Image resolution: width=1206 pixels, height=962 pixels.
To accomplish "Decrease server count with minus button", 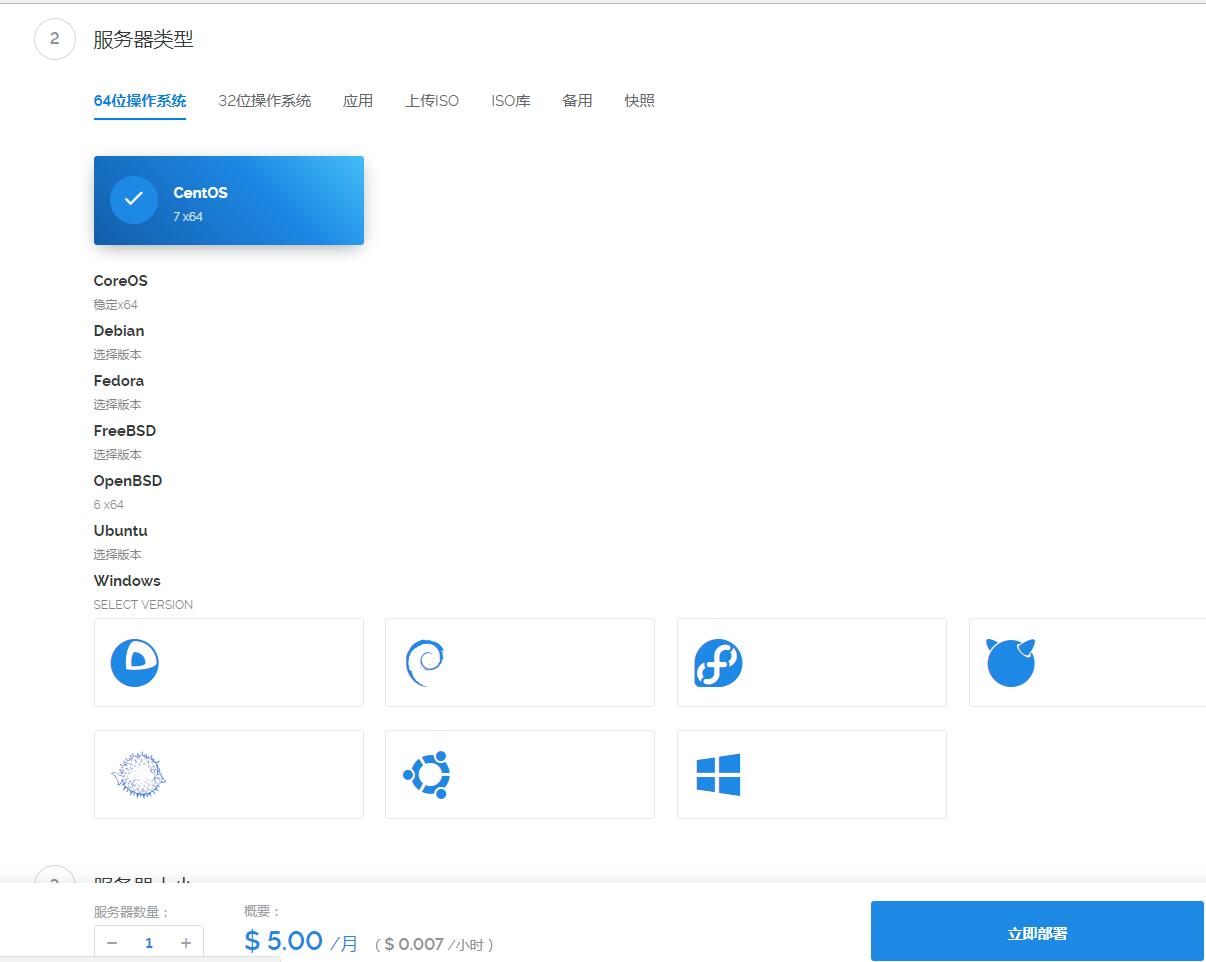I will pos(112,943).
